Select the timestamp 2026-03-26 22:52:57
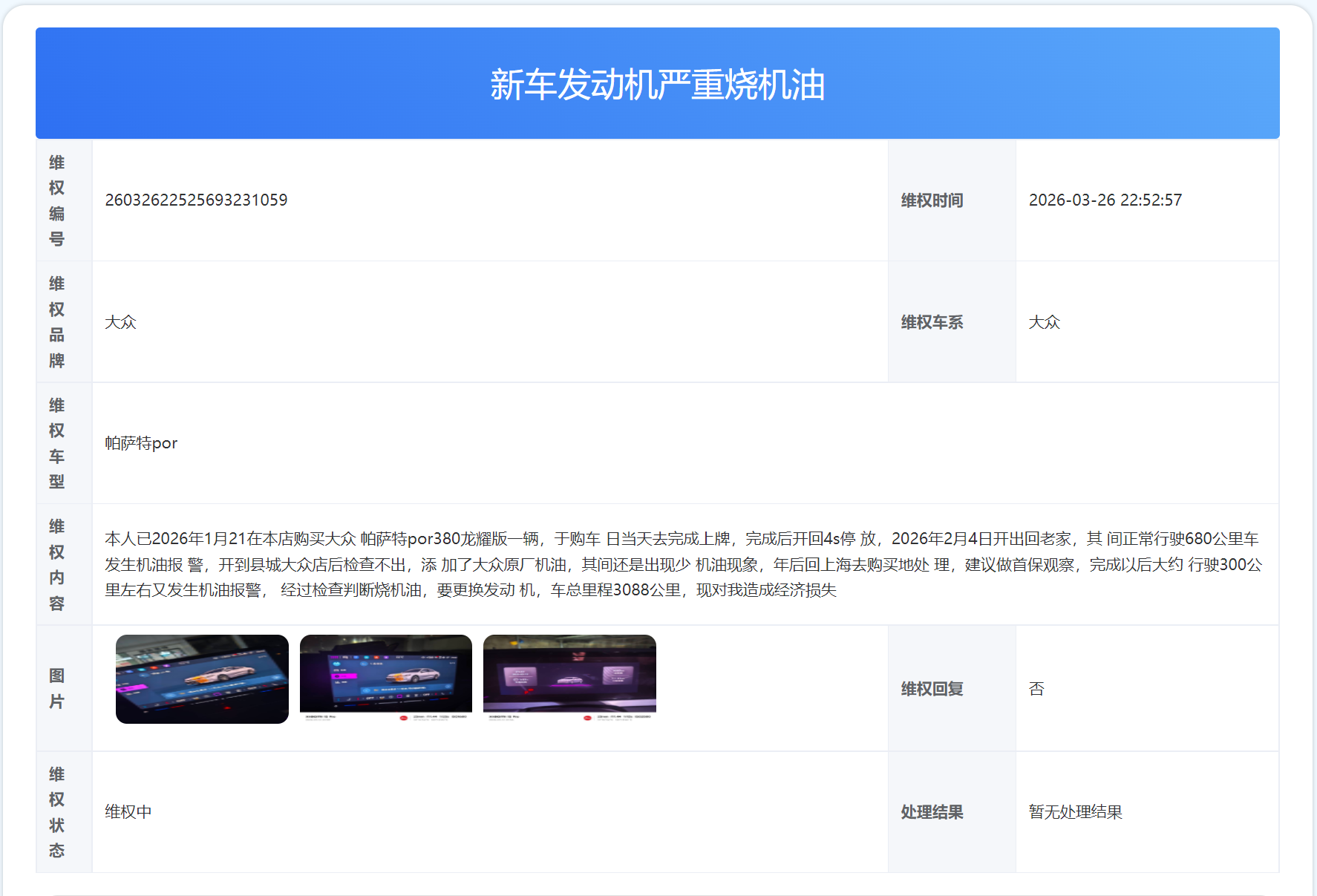 tap(1105, 200)
